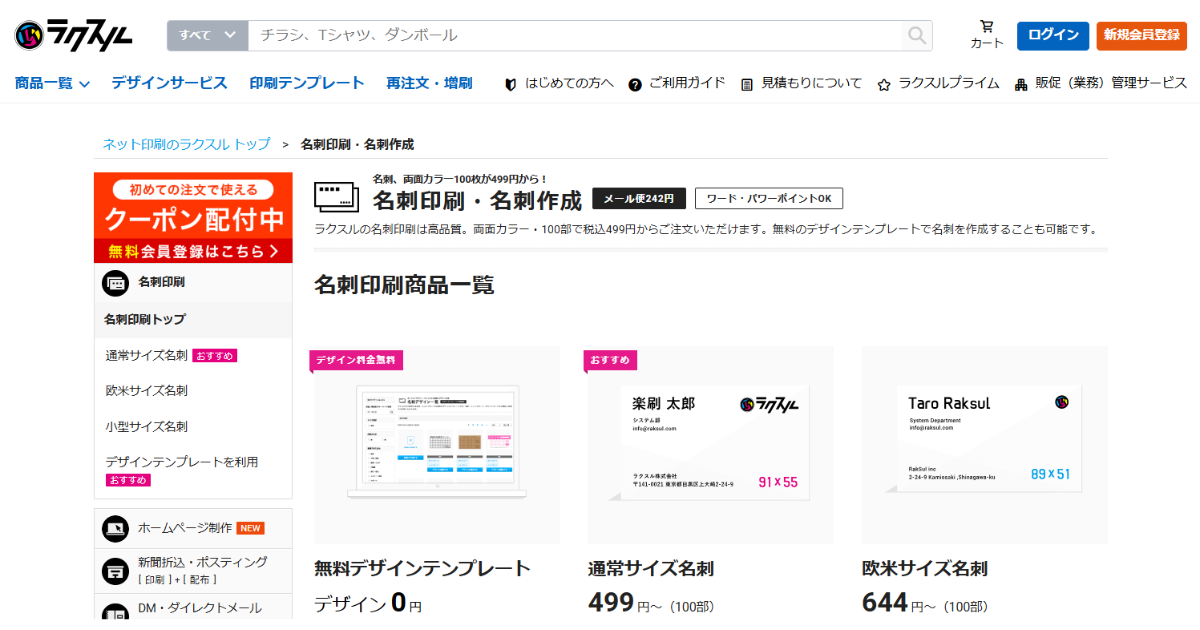
Task: Click the ホームページ制作 sidebar icon
Action: 116,528
